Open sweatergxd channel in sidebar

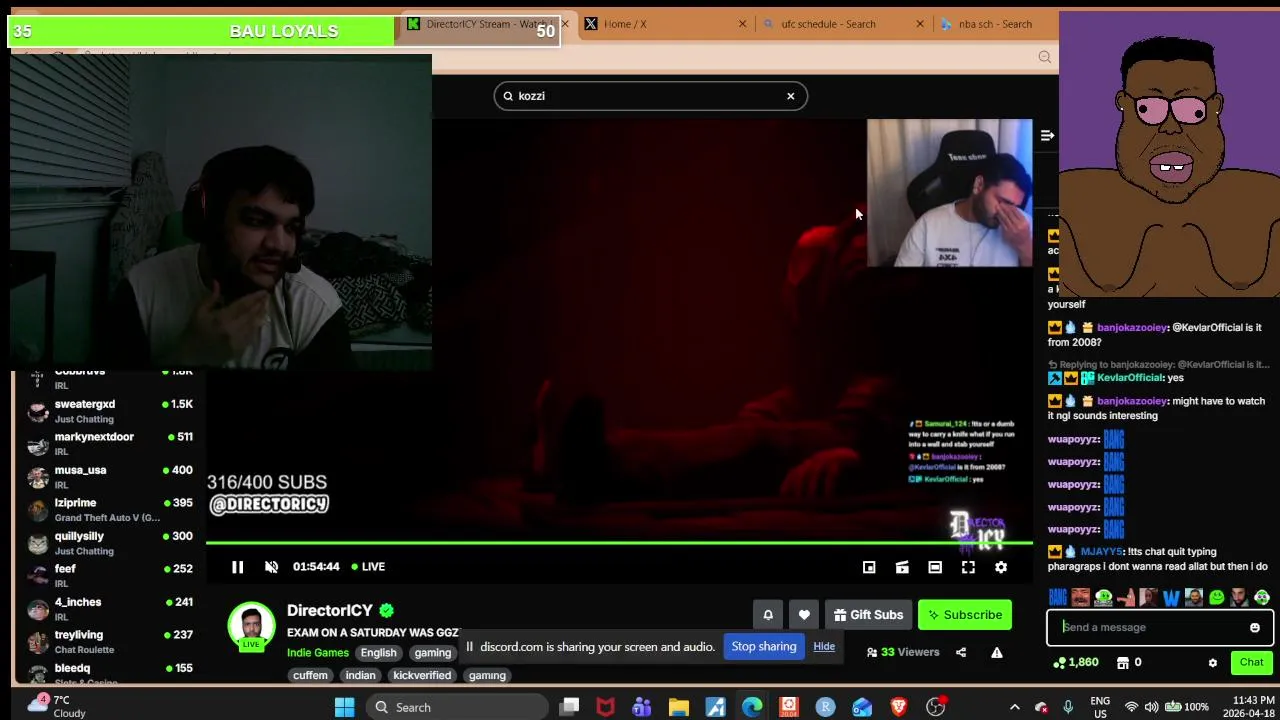click(x=110, y=411)
